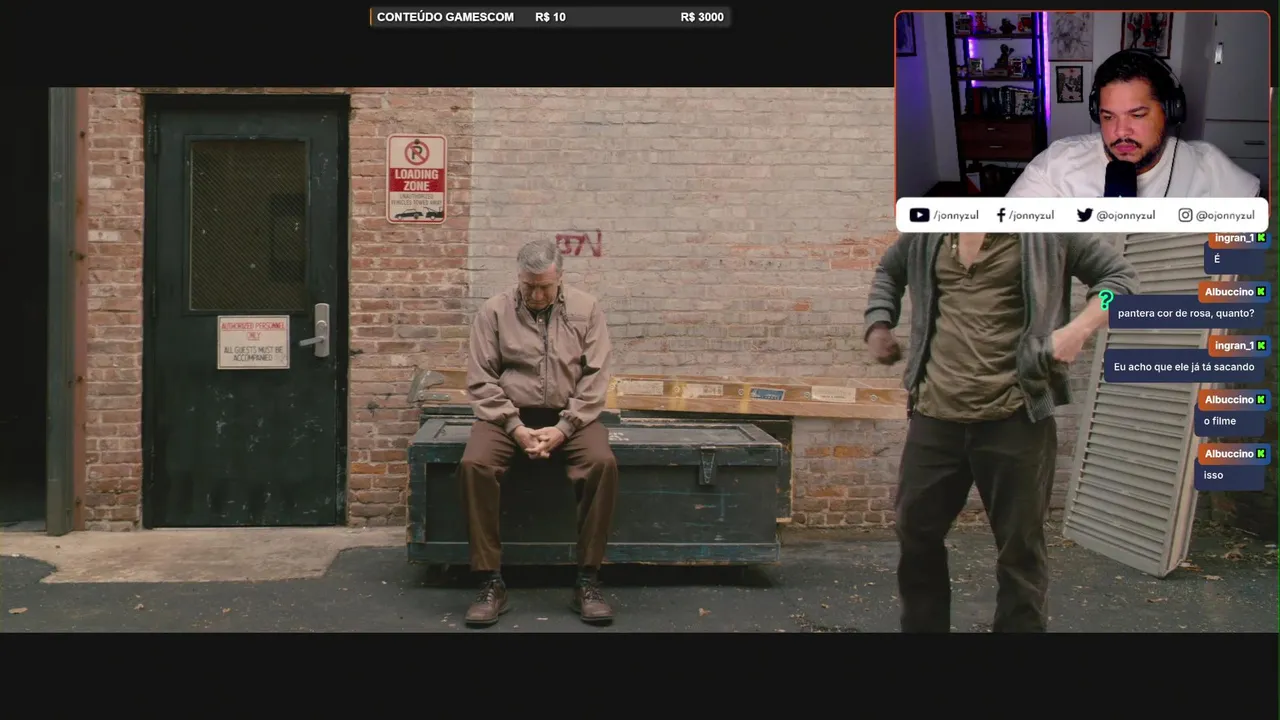Select the /jonnyzul handle beside the Facebook logo

(x=1031, y=216)
